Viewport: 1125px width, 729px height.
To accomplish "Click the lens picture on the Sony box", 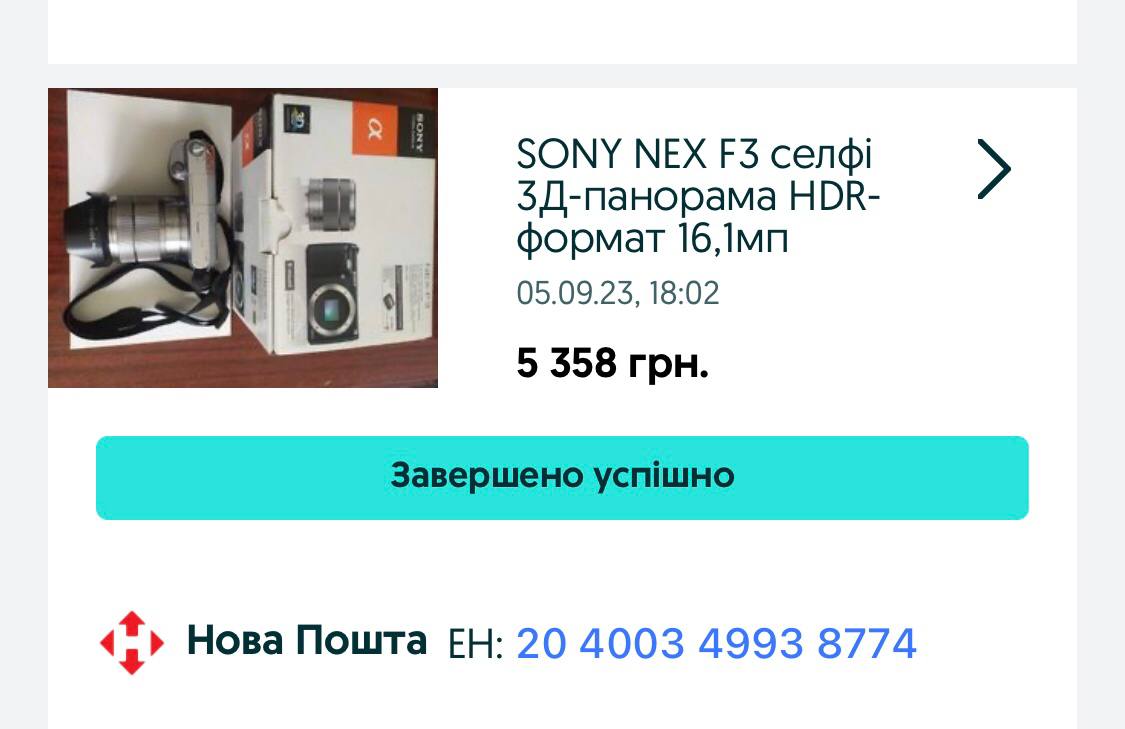I will (331, 203).
